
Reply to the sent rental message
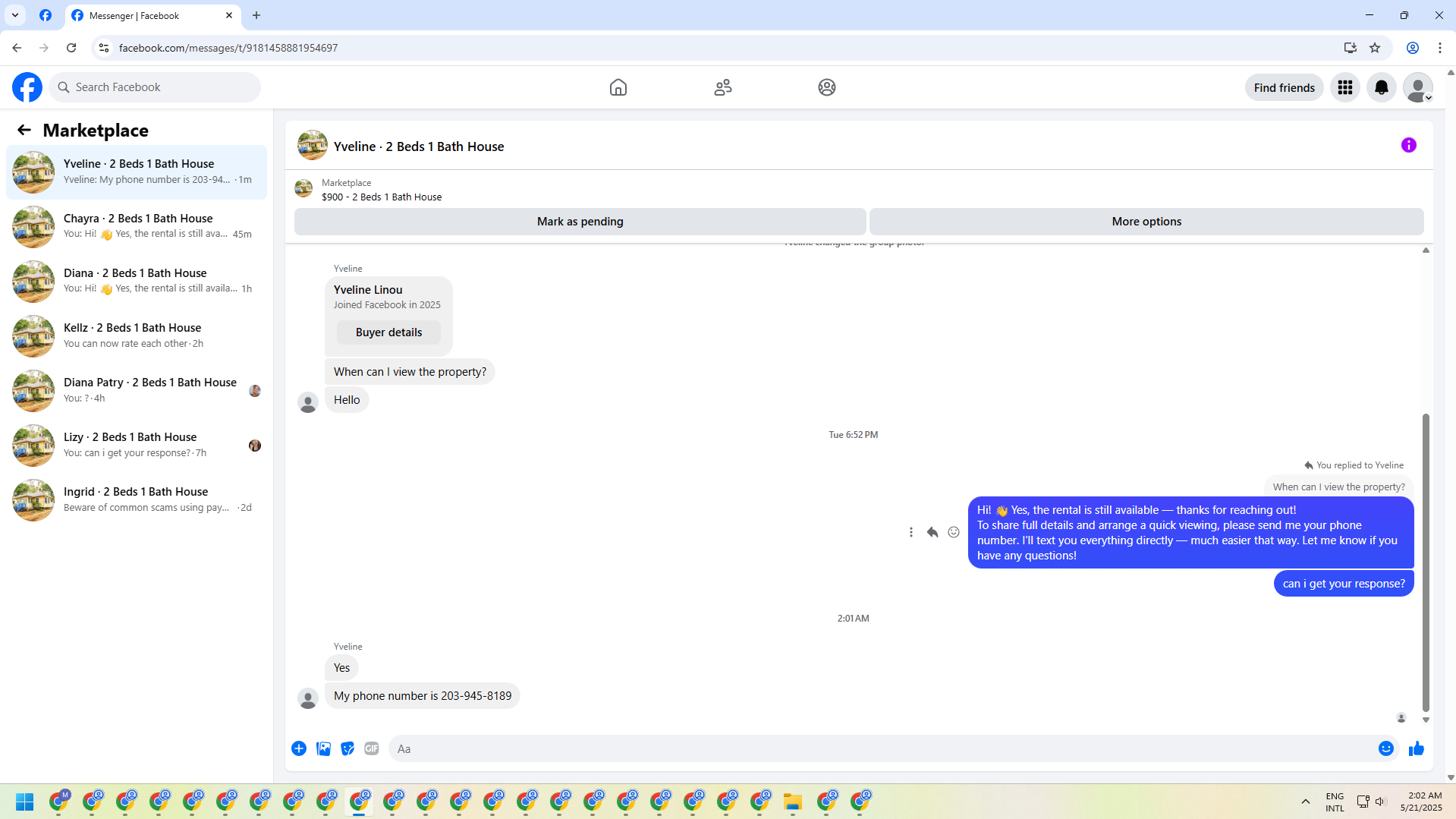932,532
